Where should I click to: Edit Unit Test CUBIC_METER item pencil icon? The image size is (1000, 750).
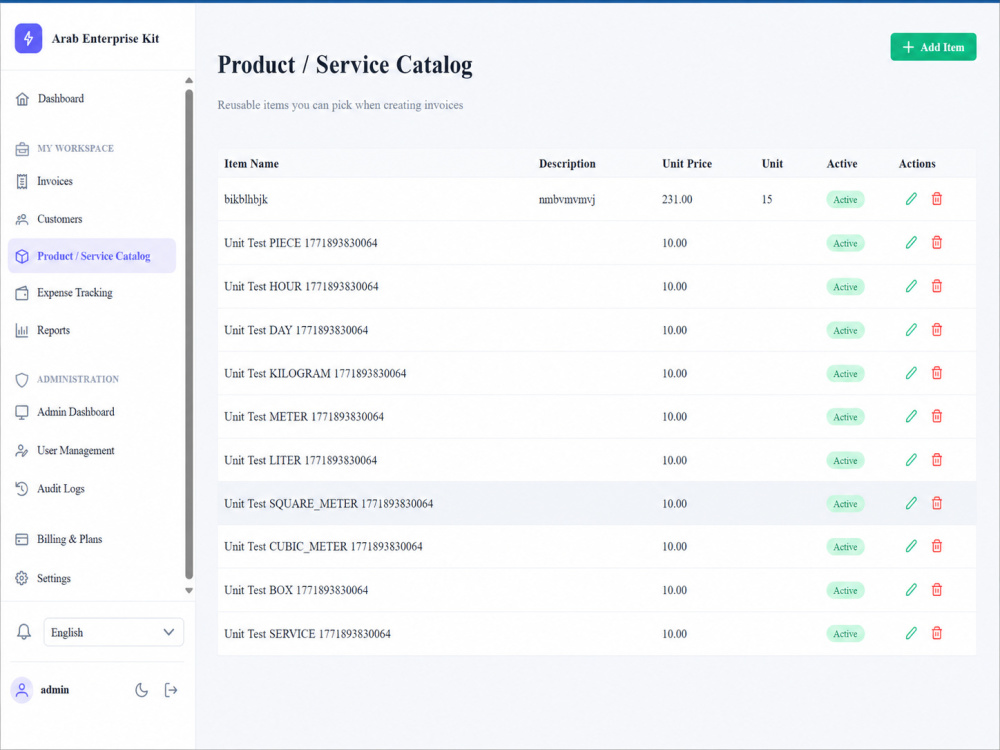[911, 547]
